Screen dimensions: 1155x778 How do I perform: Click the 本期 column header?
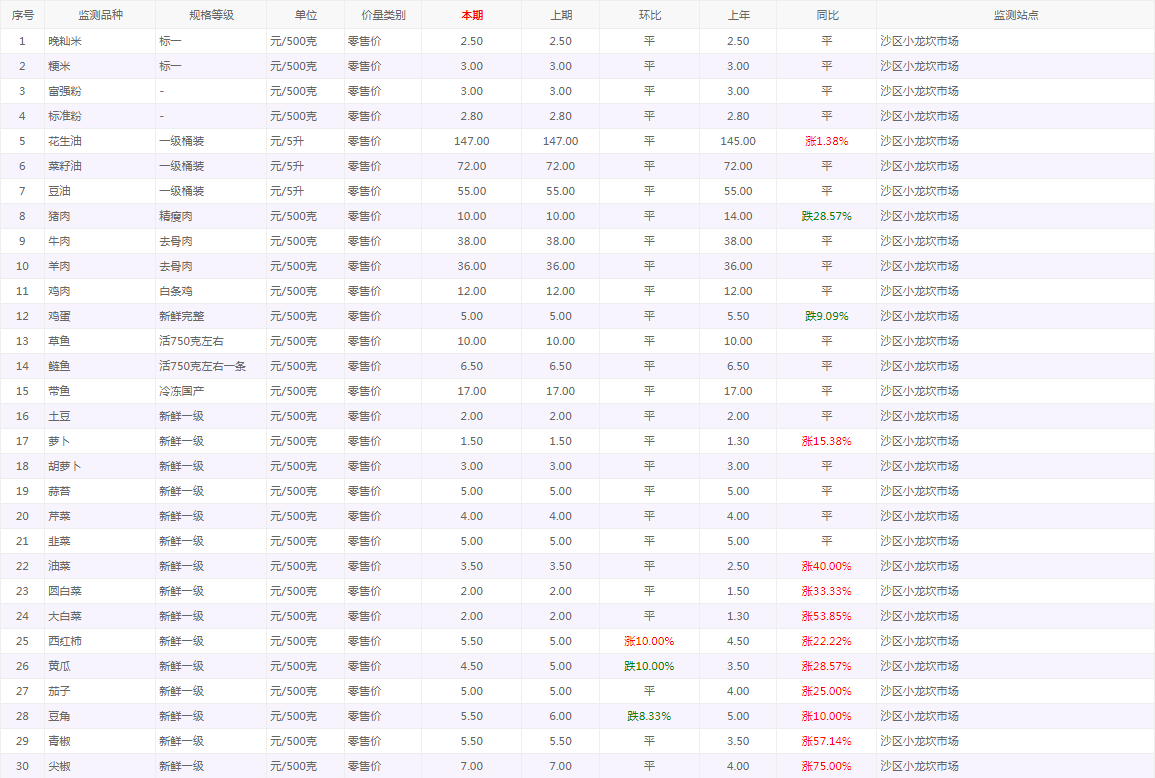click(x=472, y=15)
